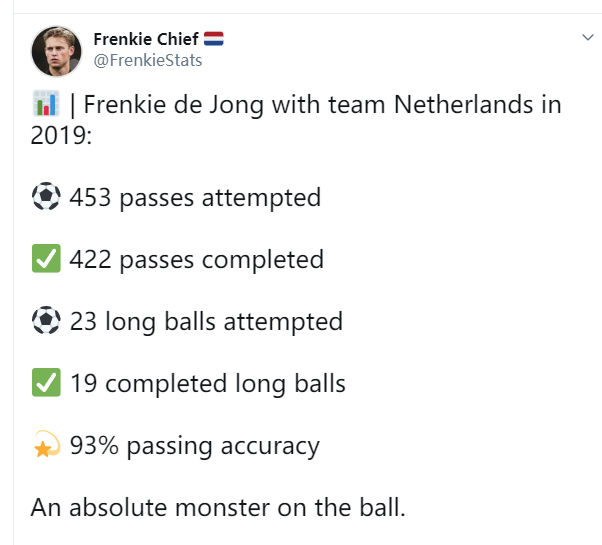This screenshot has width=602, height=545.
Task: Open Frenkie Chief's profile avatar photo
Action: coord(56,51)
